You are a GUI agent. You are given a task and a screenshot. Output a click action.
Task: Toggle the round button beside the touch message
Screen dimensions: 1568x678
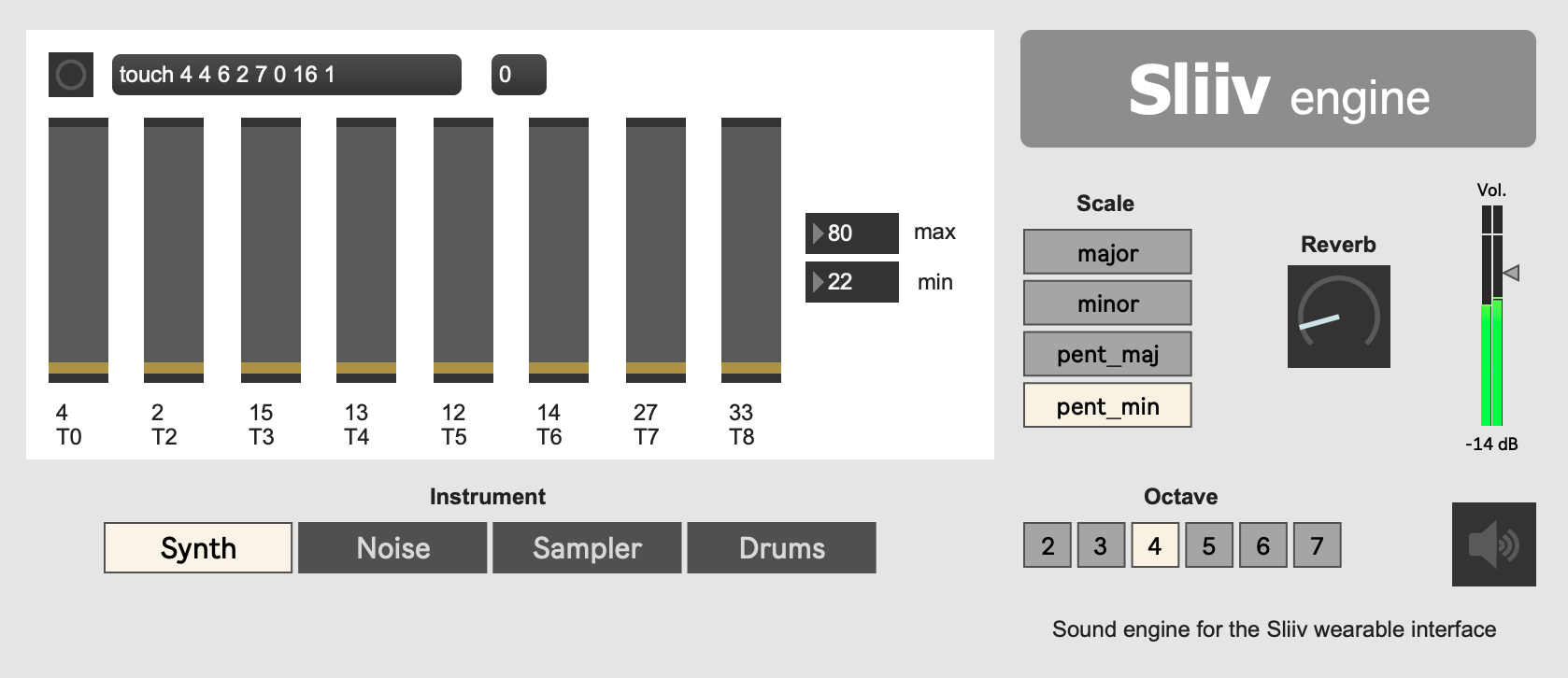click(x=71, y=75)
